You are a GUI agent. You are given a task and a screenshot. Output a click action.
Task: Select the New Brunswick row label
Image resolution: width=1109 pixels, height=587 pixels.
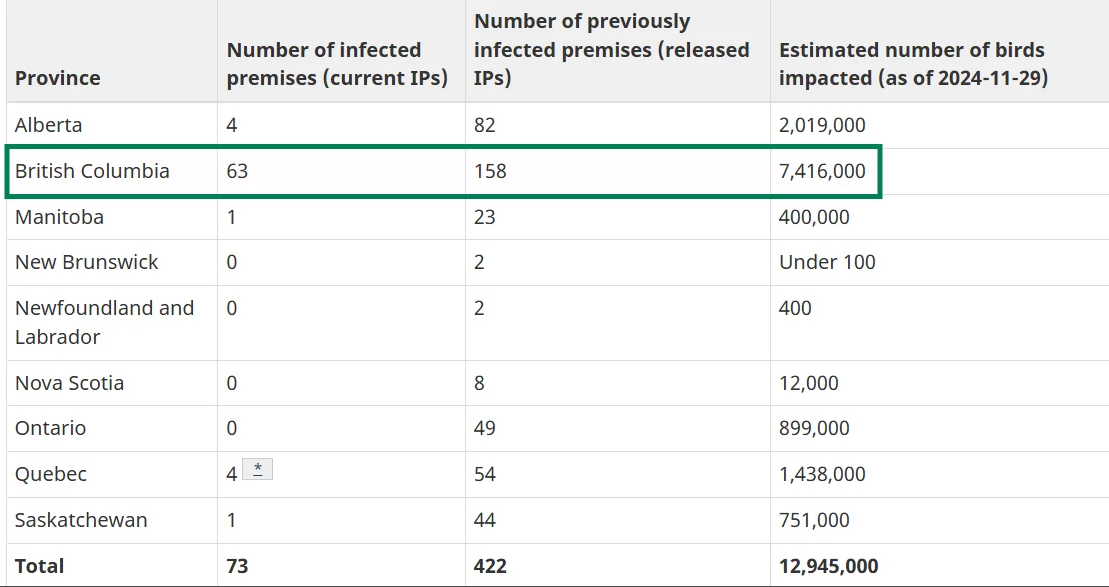click(x=86, y=262)
